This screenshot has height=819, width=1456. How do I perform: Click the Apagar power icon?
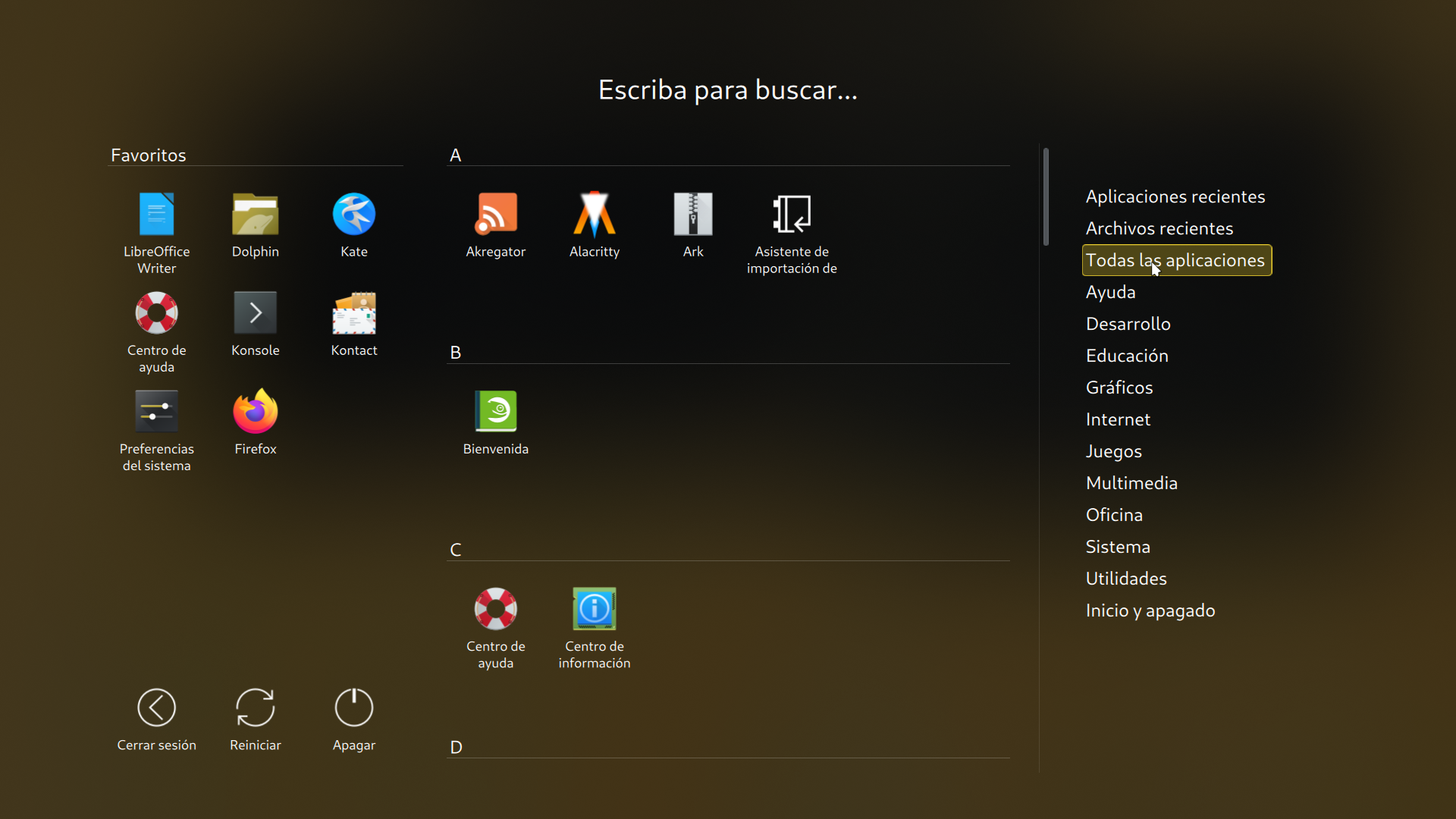click(x=353, y=708)
